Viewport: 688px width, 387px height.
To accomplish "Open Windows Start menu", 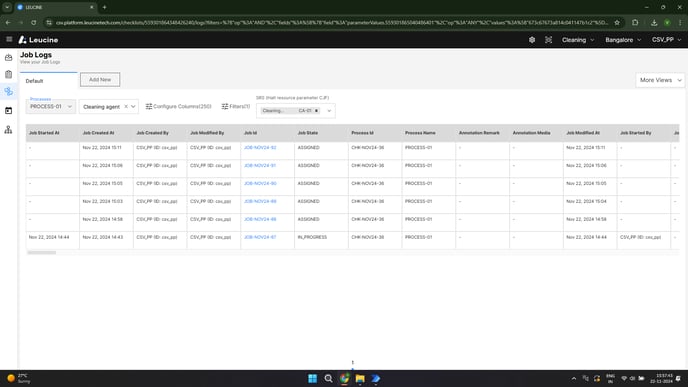I will coord(312,379).
